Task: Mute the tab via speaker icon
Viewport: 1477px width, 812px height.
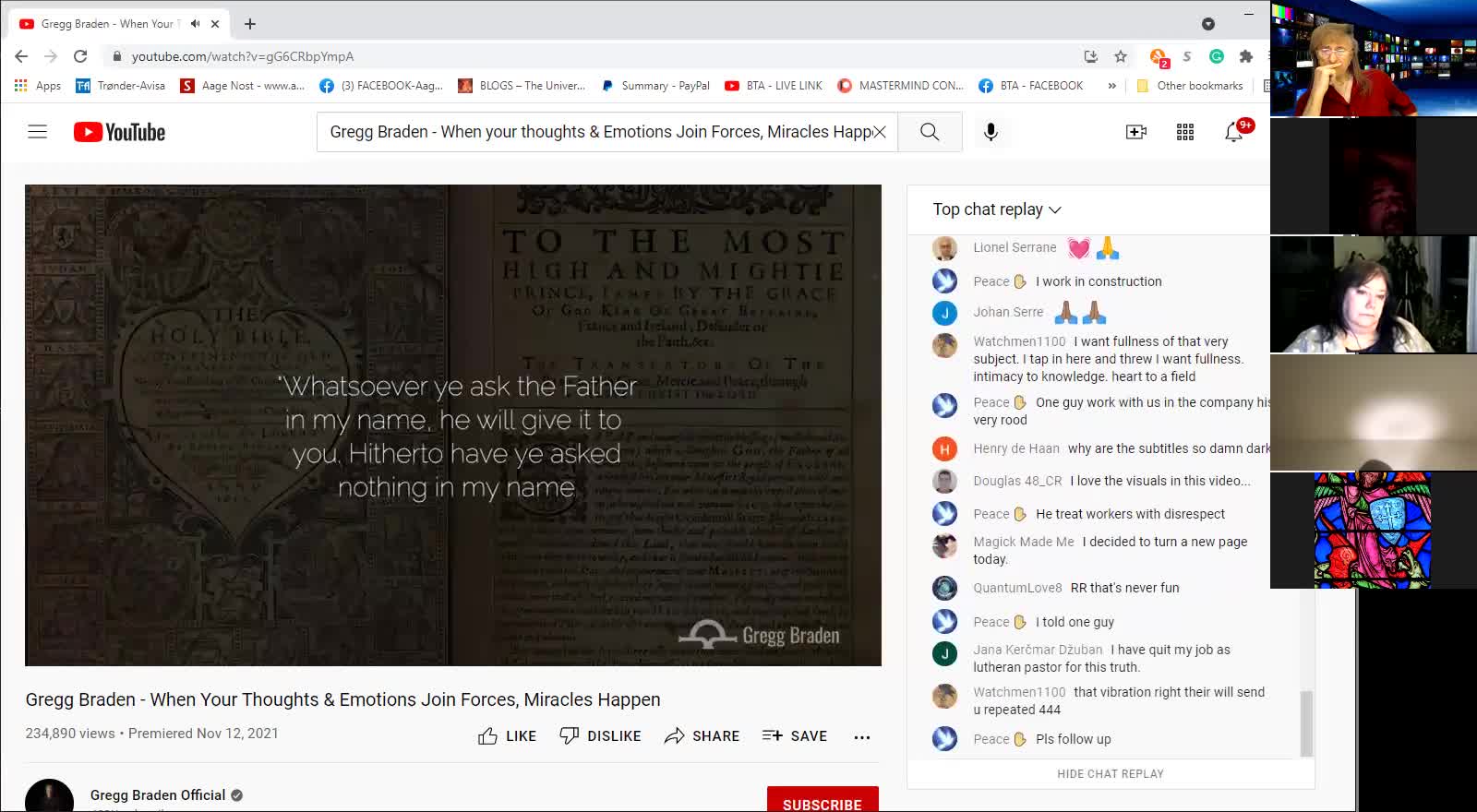Action: 196,24
